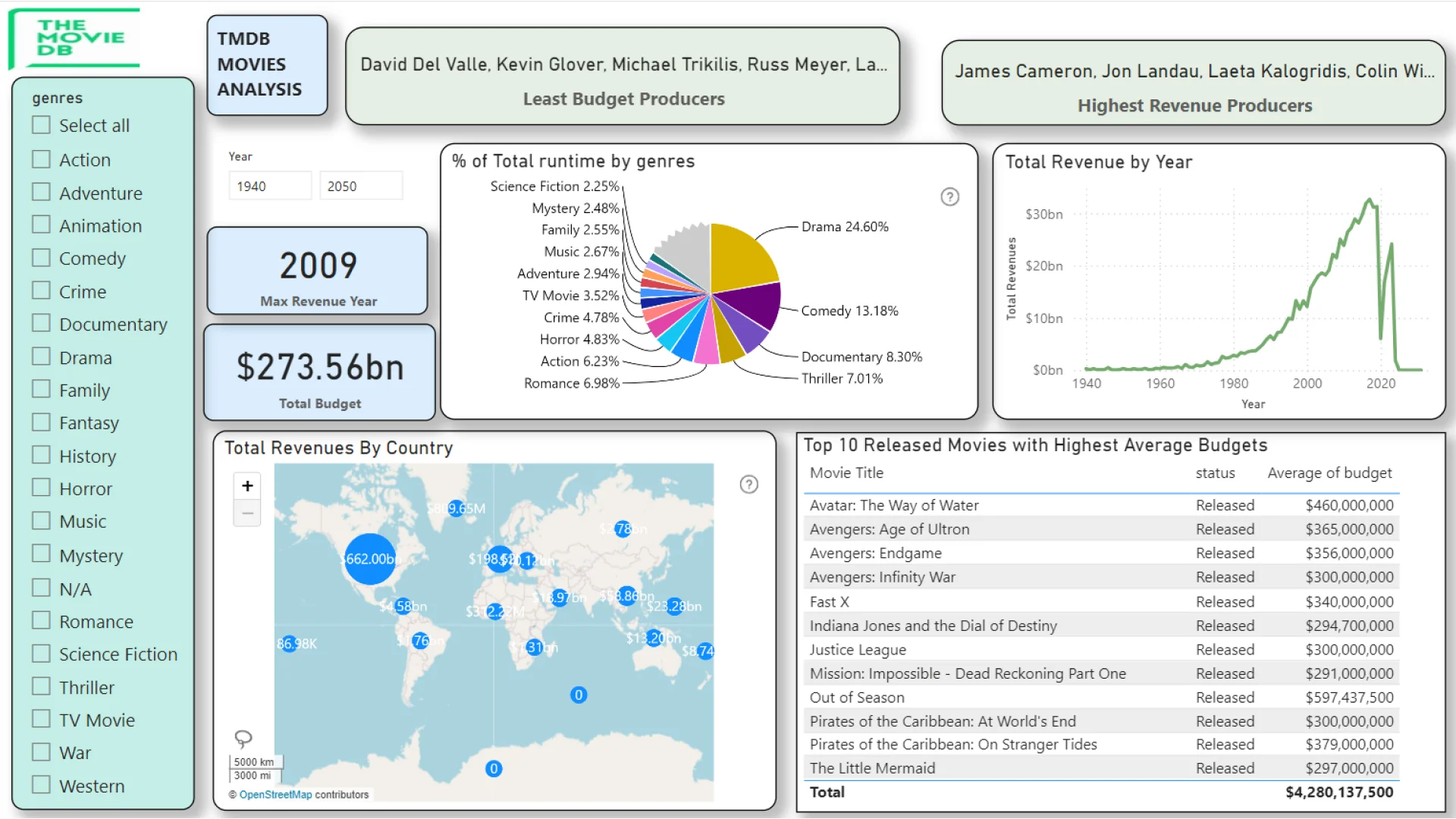
Task: Select the Fast X movie row
Action: pos(1101,602)
